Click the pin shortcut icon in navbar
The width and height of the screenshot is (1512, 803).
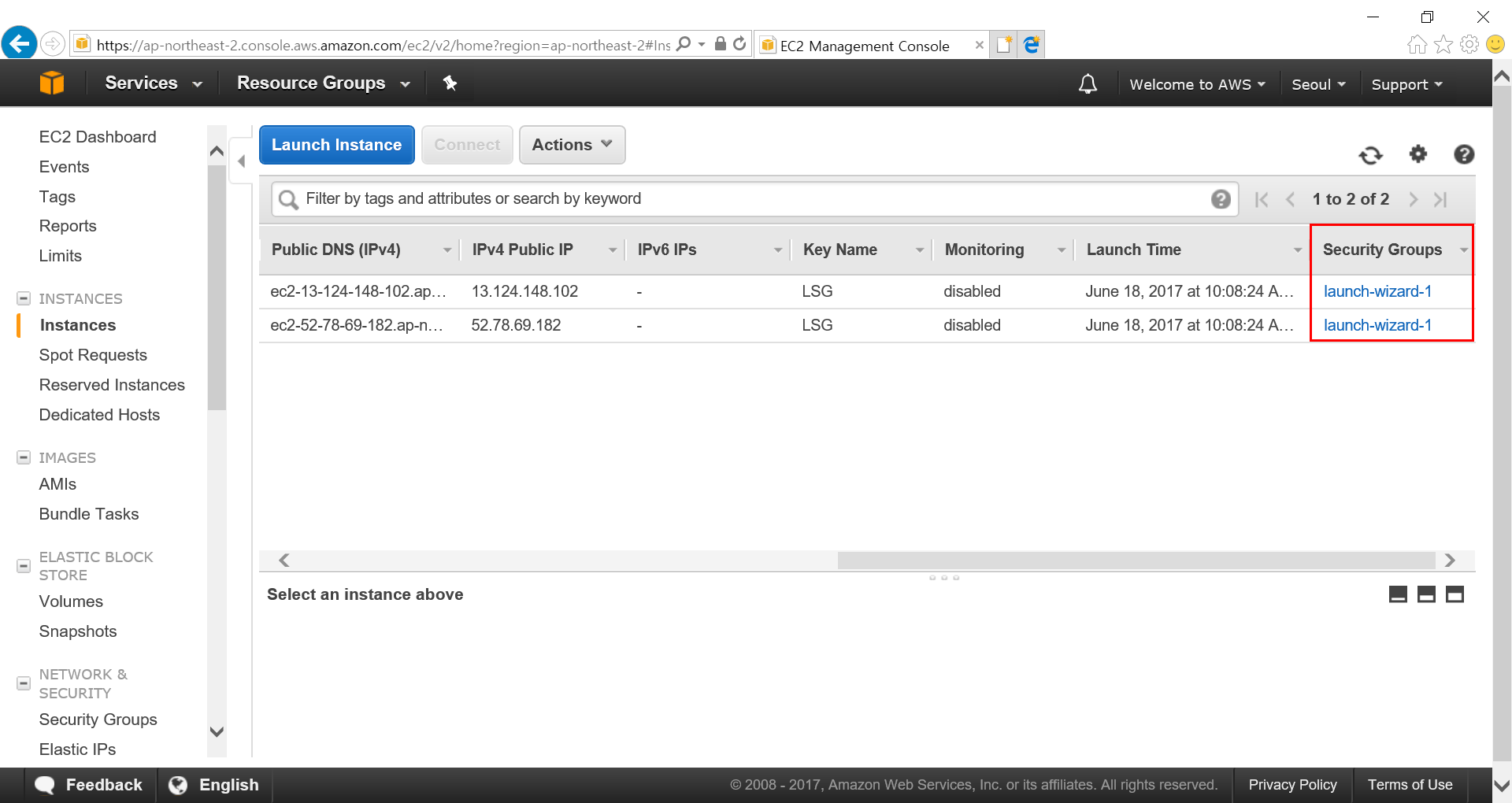click(450, 83)
